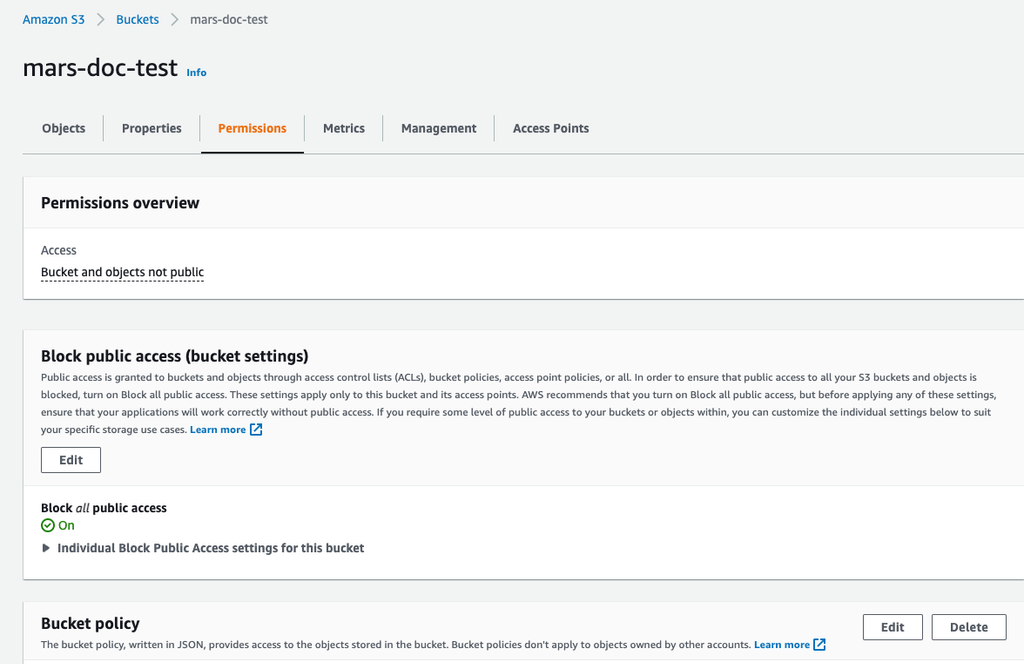This screenshot has width=1024, height=664.
Task: Click Edit under Block public access settings
Action: tap(70, 459)
